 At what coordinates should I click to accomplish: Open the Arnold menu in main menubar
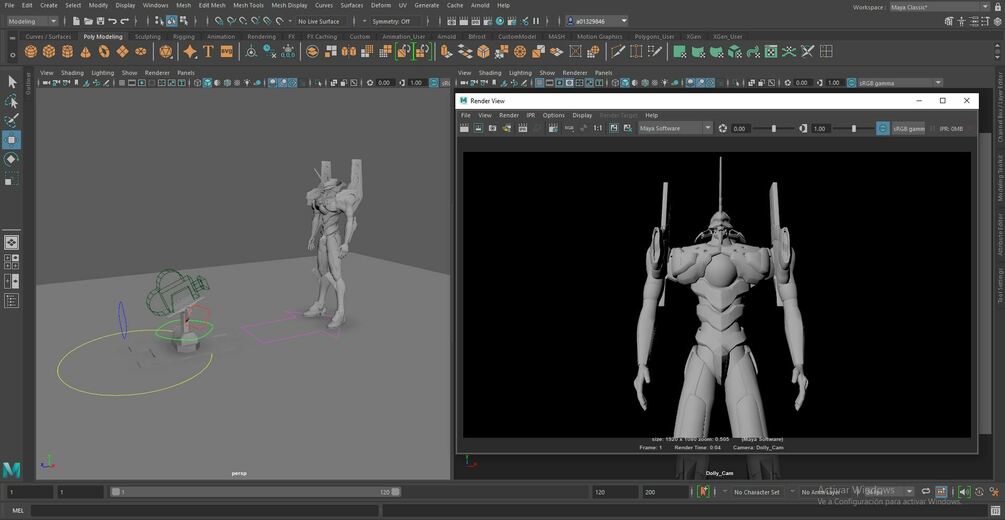pyautogui.click(x=480, y=5)
